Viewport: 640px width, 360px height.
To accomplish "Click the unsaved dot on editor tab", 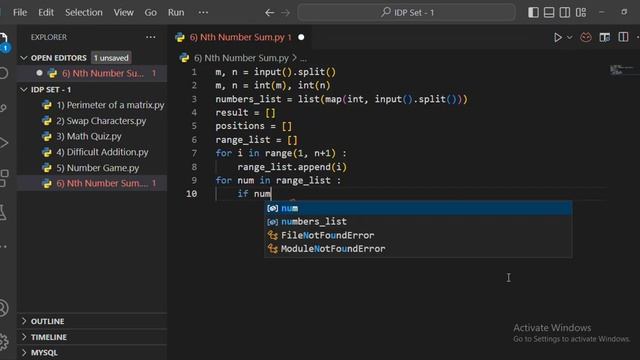I will [x=301, y=37].
